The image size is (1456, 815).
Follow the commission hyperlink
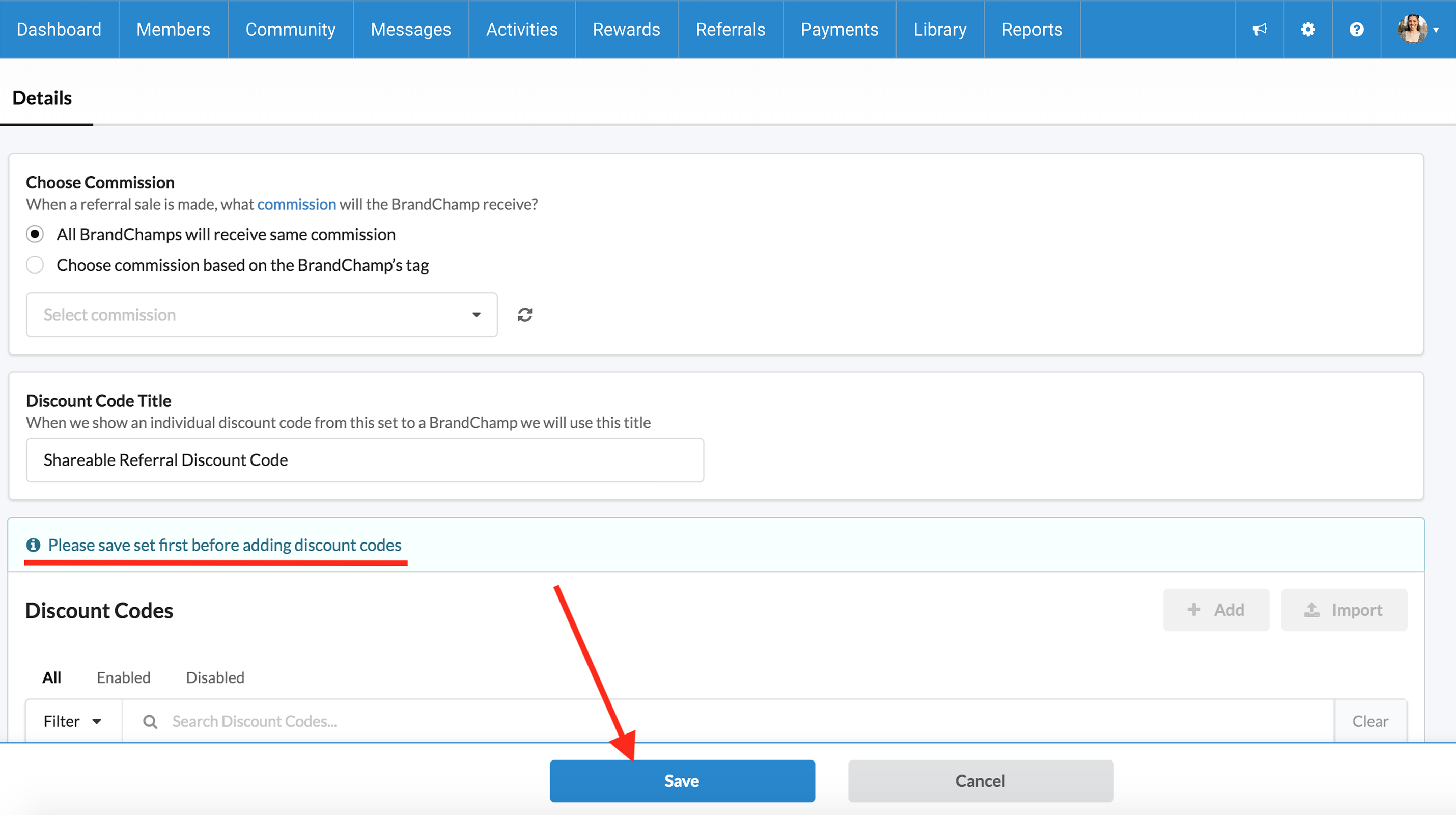(x=296, y=204)
